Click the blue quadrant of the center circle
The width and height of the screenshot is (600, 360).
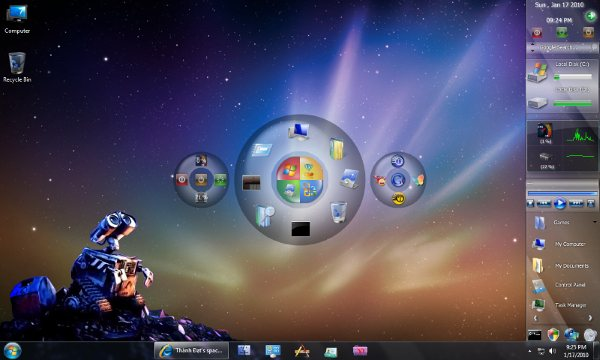(x=311, y=191)
